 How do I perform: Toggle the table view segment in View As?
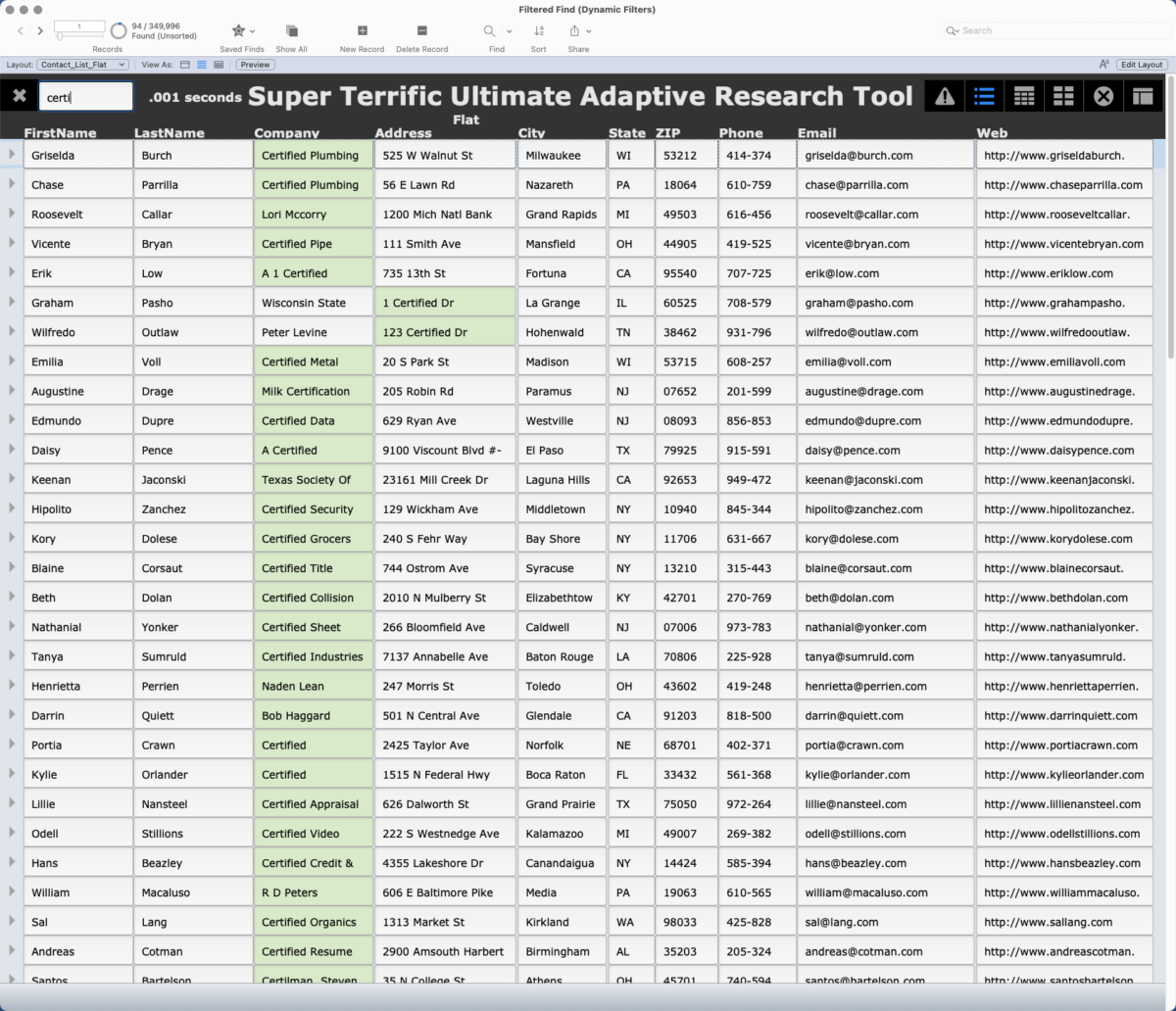[x=218, y=65]
